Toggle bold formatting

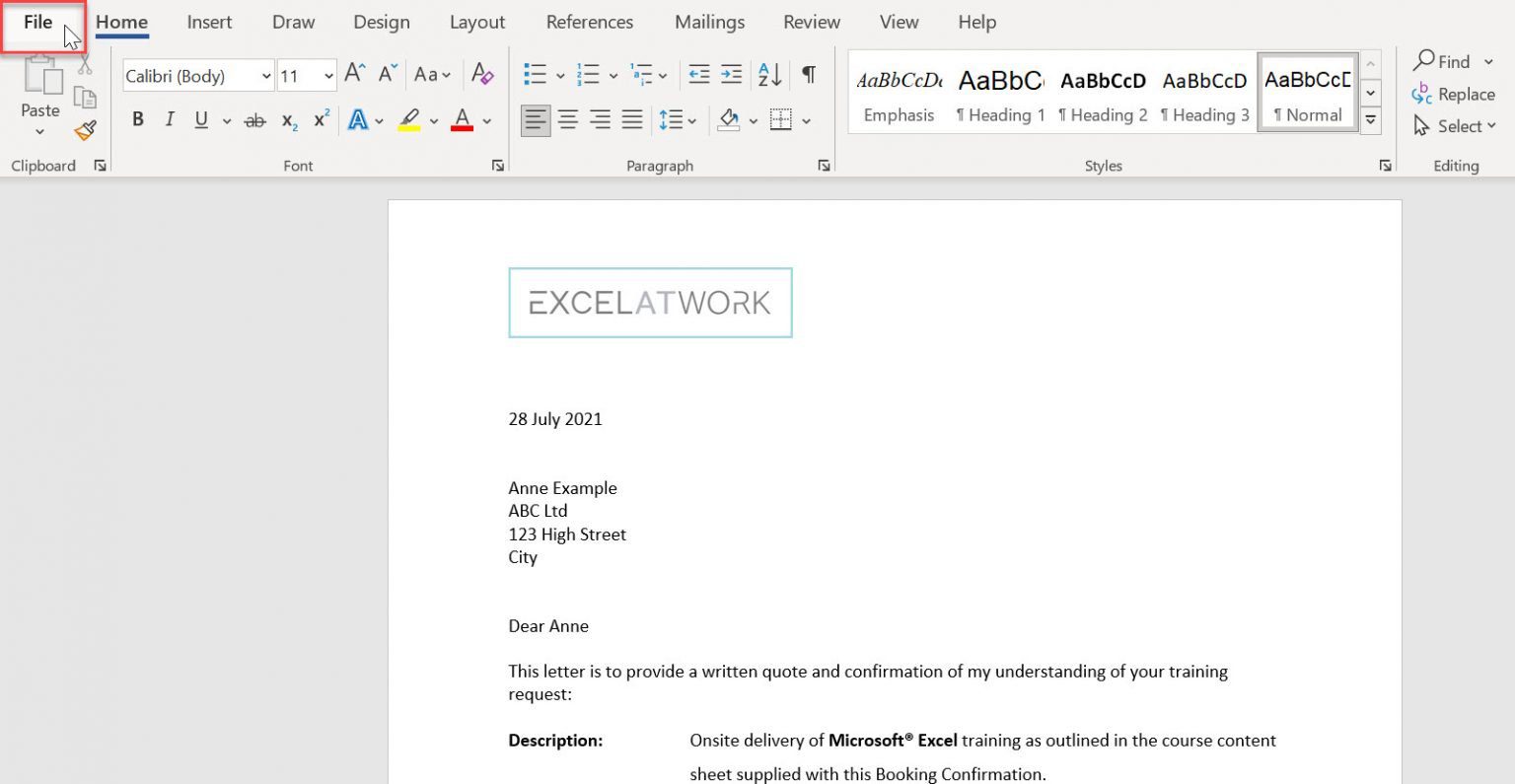(138, 120)
